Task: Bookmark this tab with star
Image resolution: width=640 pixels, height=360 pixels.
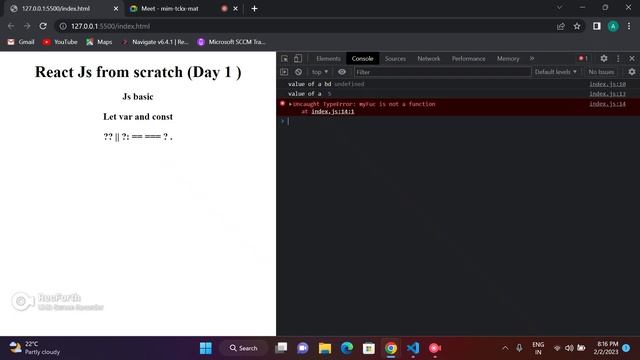Action: [x=577, y=26]
